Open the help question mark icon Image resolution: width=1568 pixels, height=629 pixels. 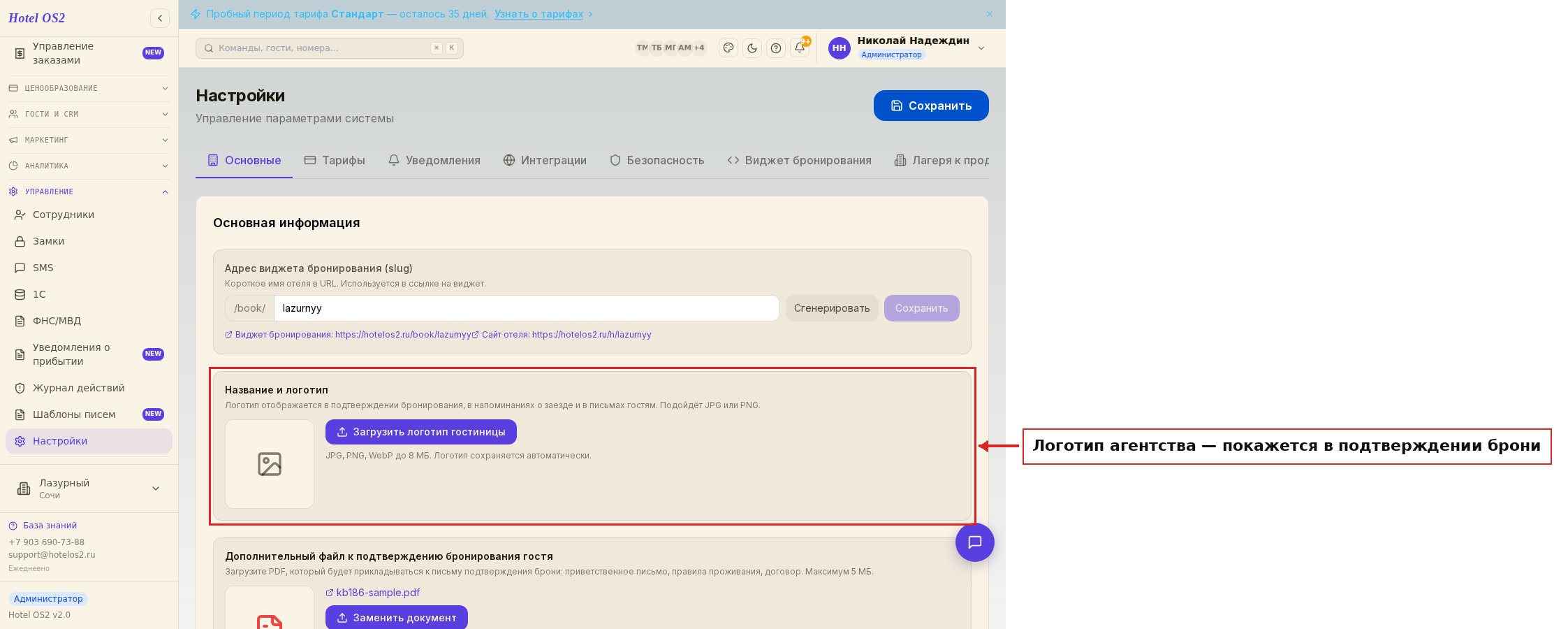[x=776, y=48]
